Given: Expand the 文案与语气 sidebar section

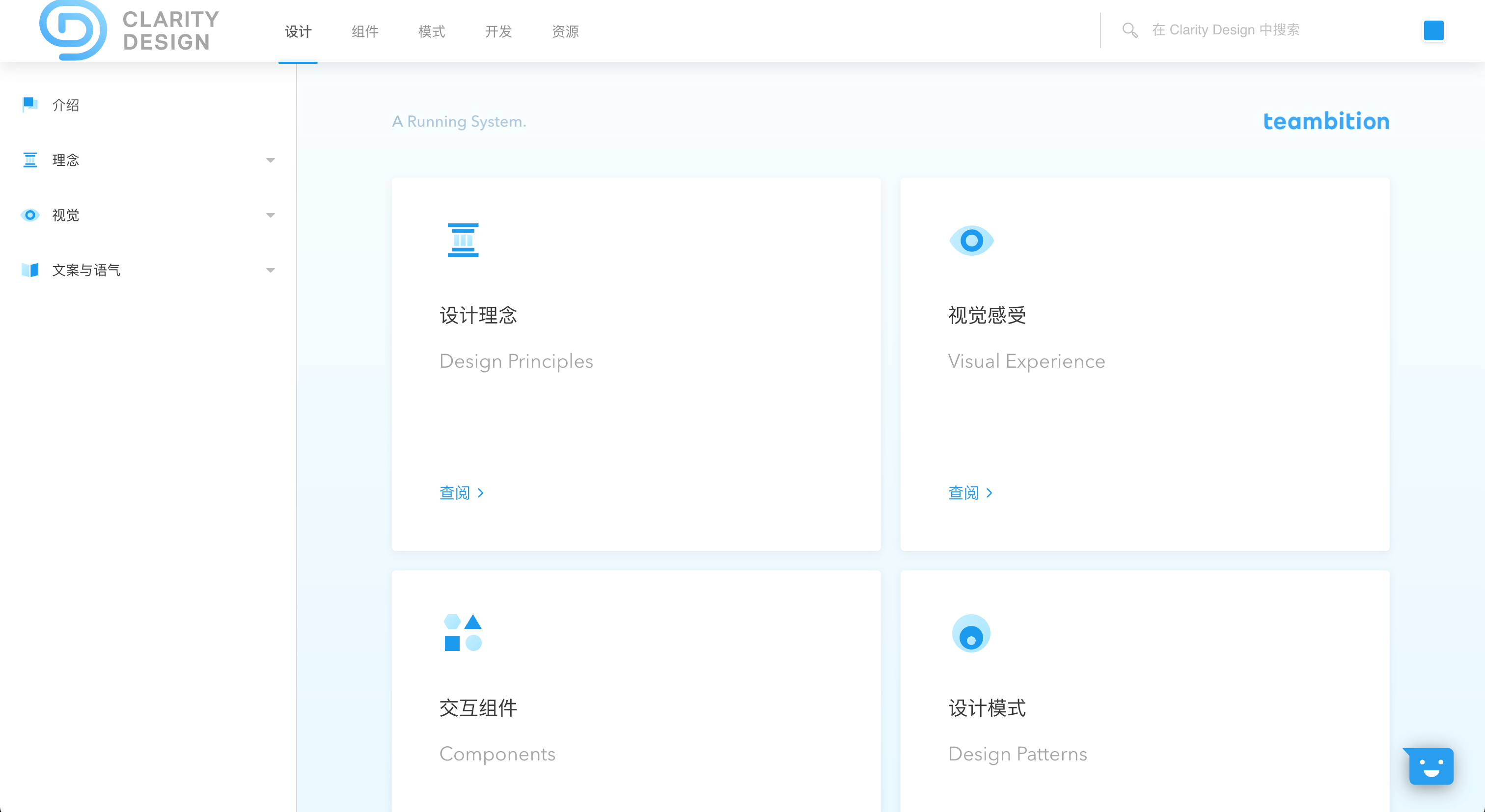Looking at the screenshot, I should [x=270, y=271].
